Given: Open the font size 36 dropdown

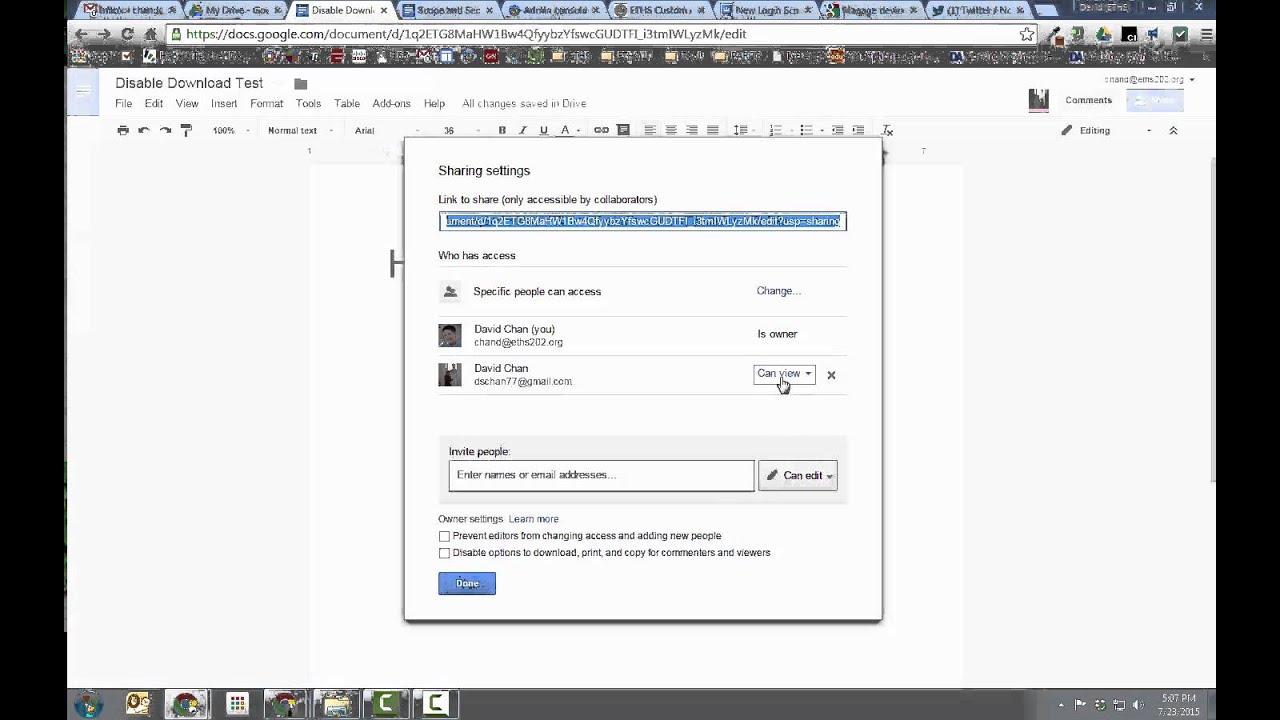Looking at the screenshot, I should [x=462, y=130].
